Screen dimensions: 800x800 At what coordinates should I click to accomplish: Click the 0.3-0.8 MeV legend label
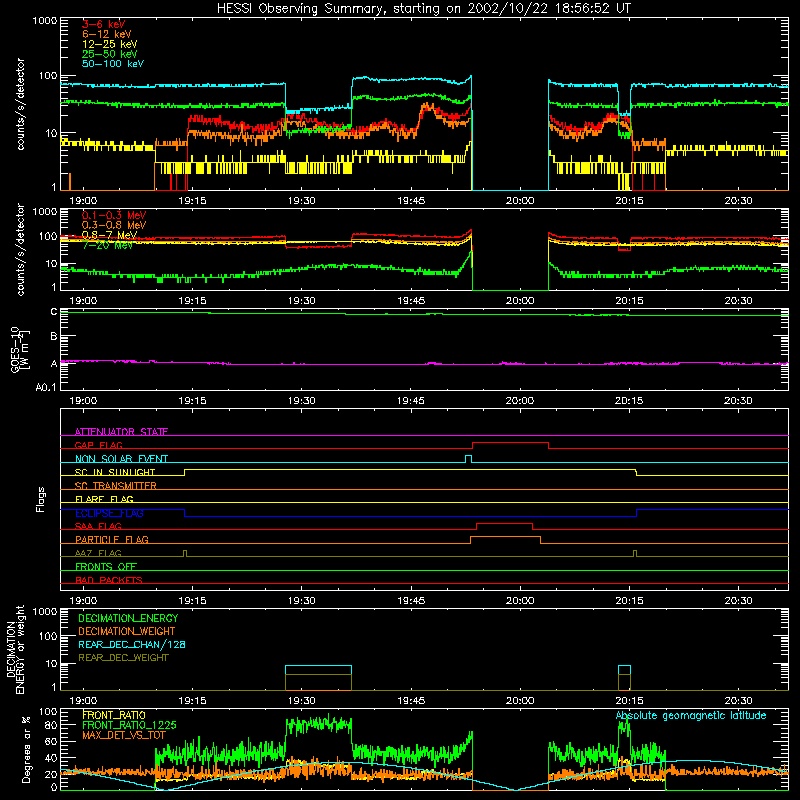click(x=114, y=225)
